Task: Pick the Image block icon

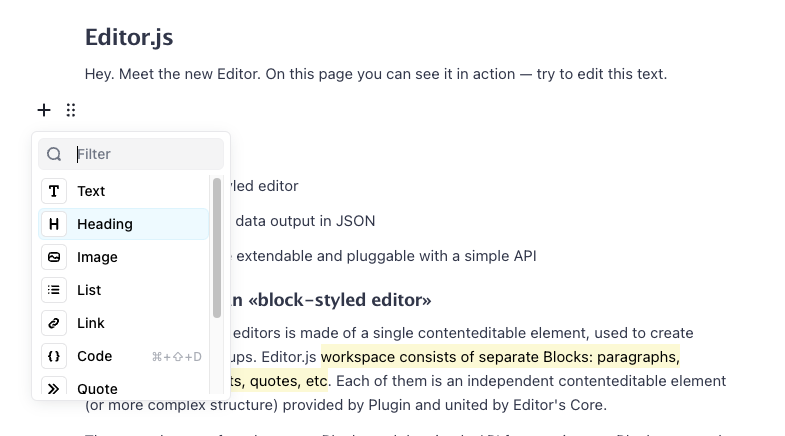Action: (x=54, y=257)
